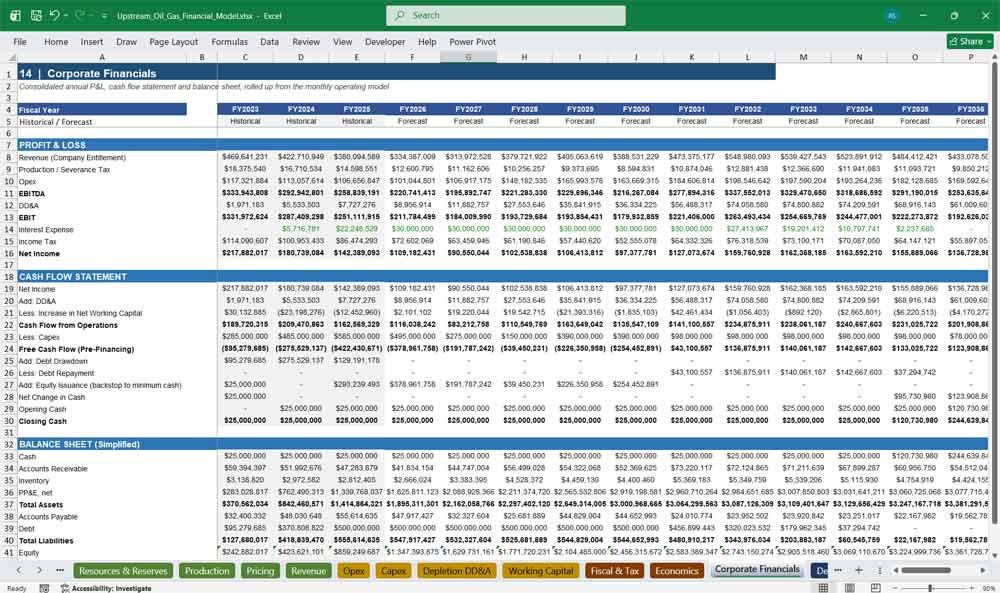Switch to Page Break Preview icon
Image resolution: width=1000 pixels, height=593 pixels.
[x=876, y=588]
